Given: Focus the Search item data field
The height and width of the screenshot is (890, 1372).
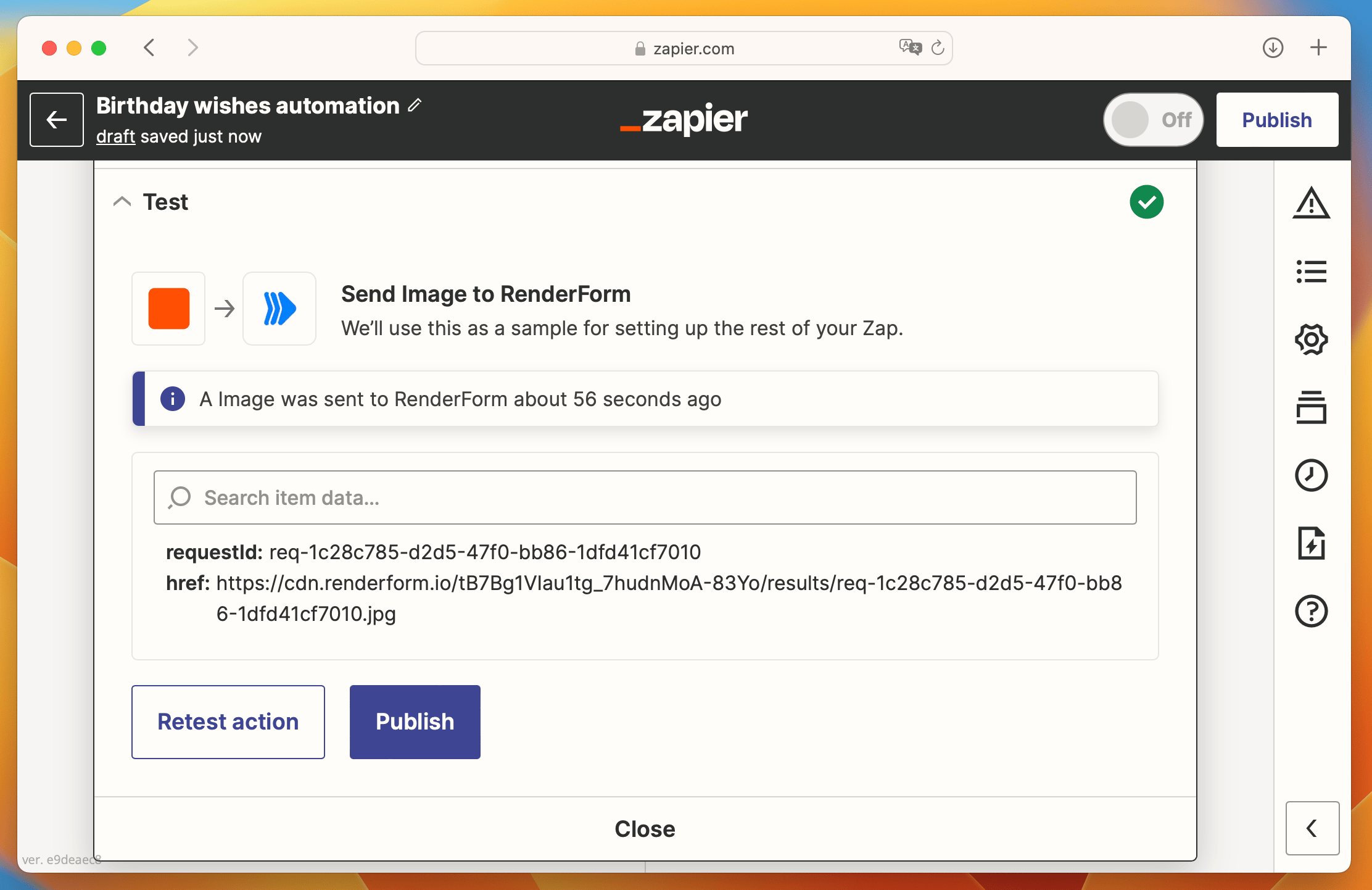Looking at the screenshot, I should [x=645, y=497].
